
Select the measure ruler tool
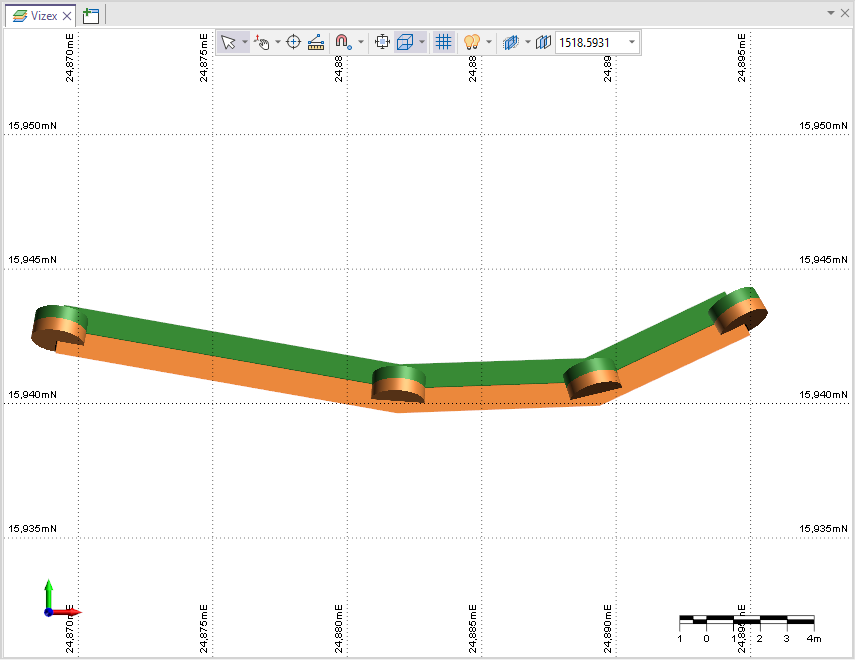[316, 42]
